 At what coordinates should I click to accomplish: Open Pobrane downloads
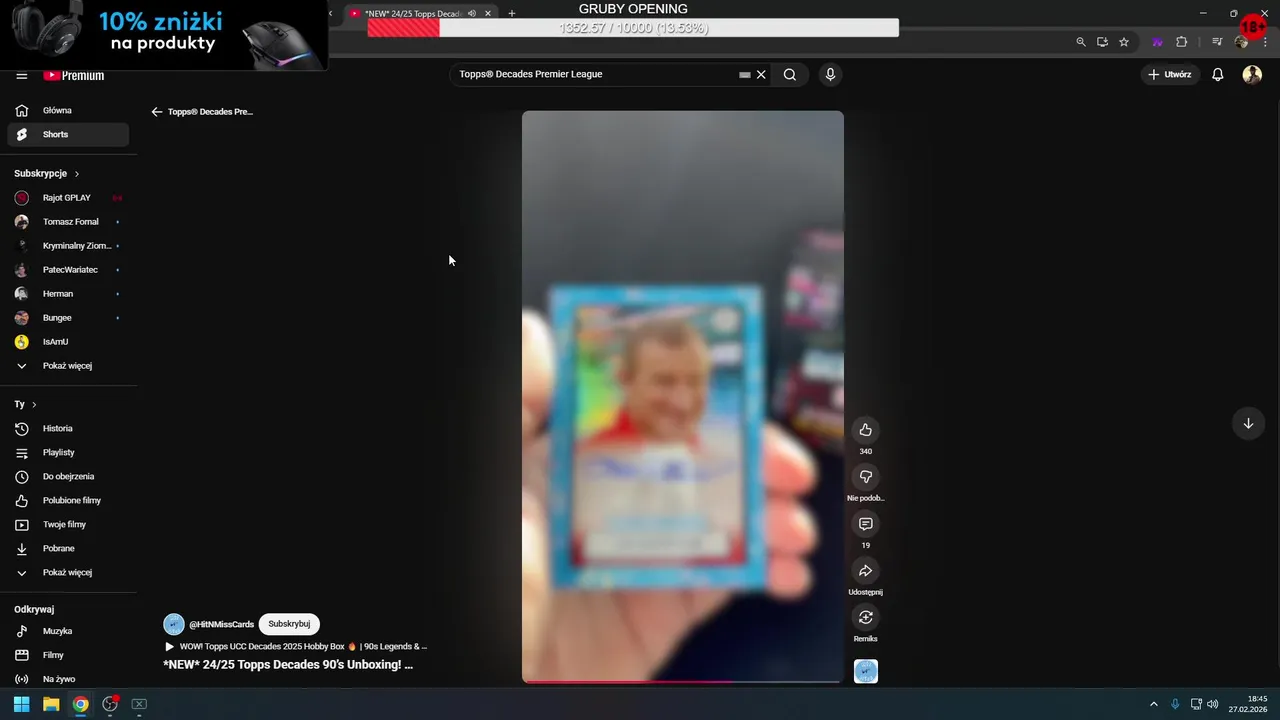pyautogui.click(x=68, y=548)
